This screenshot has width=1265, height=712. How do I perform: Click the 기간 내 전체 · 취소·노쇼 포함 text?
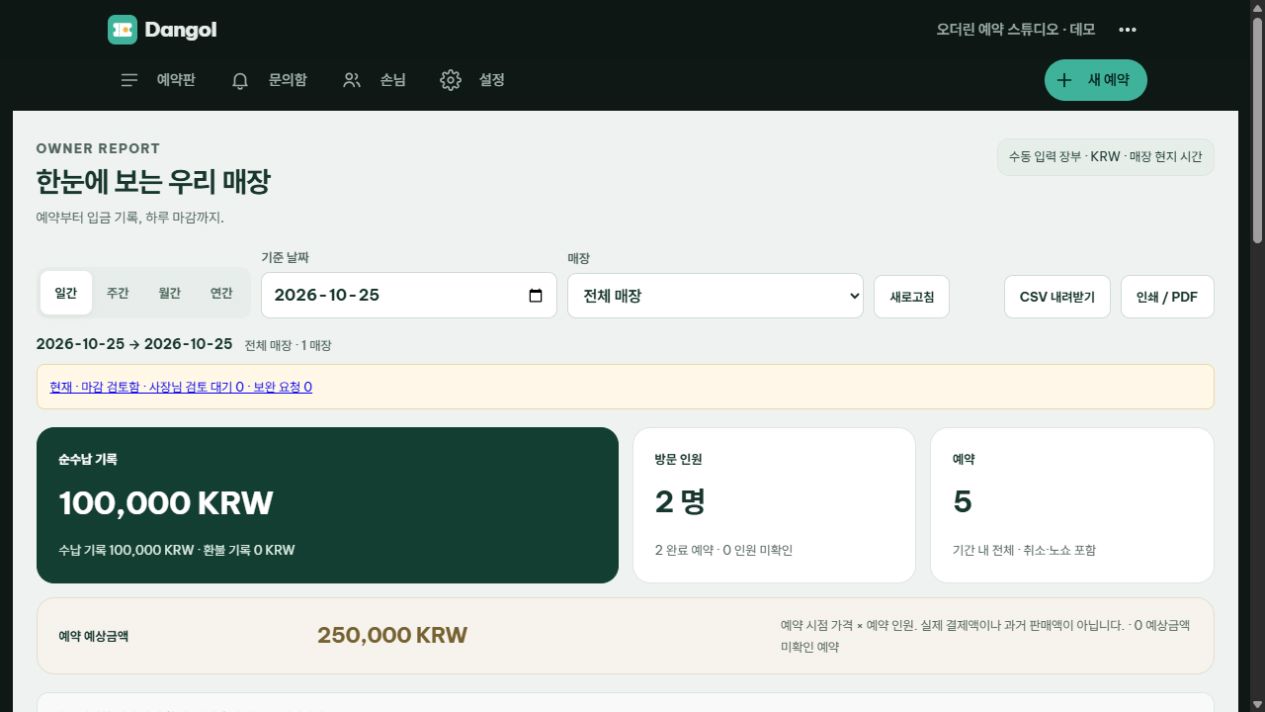(x=1024, y=550)
